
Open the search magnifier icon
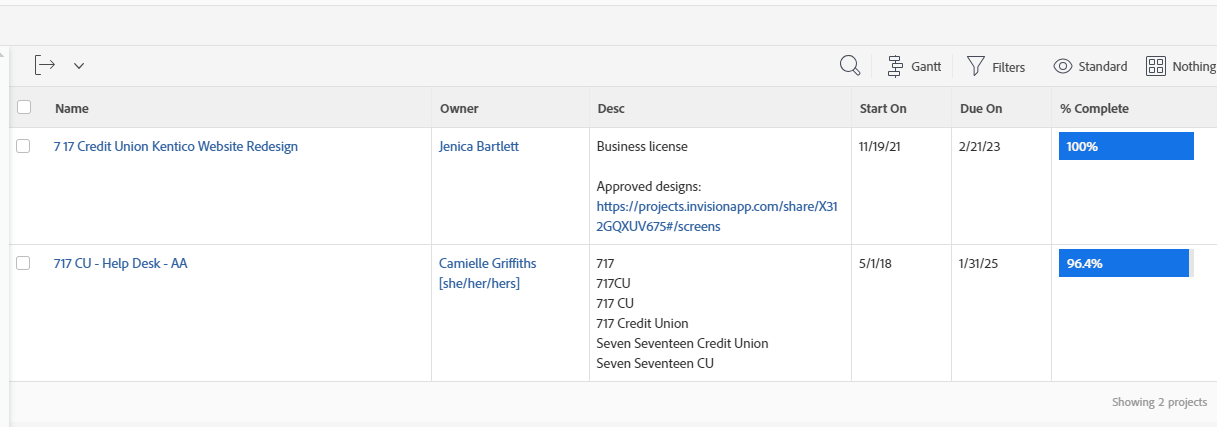[x=850, y=66]
